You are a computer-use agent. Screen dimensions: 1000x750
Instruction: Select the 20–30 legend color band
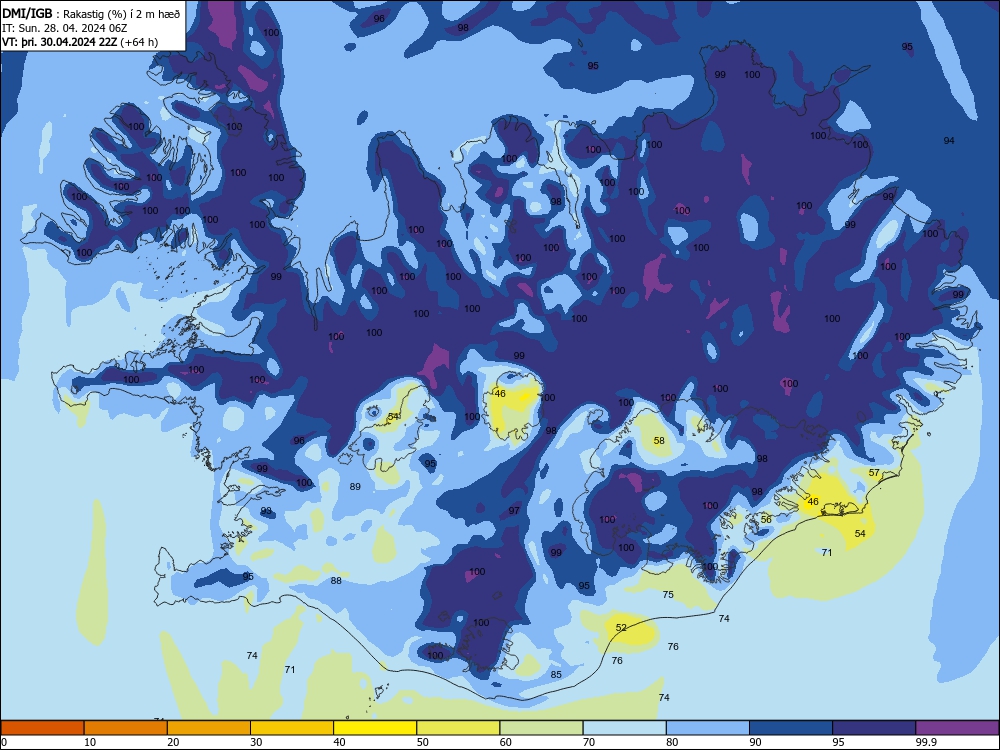209,728
